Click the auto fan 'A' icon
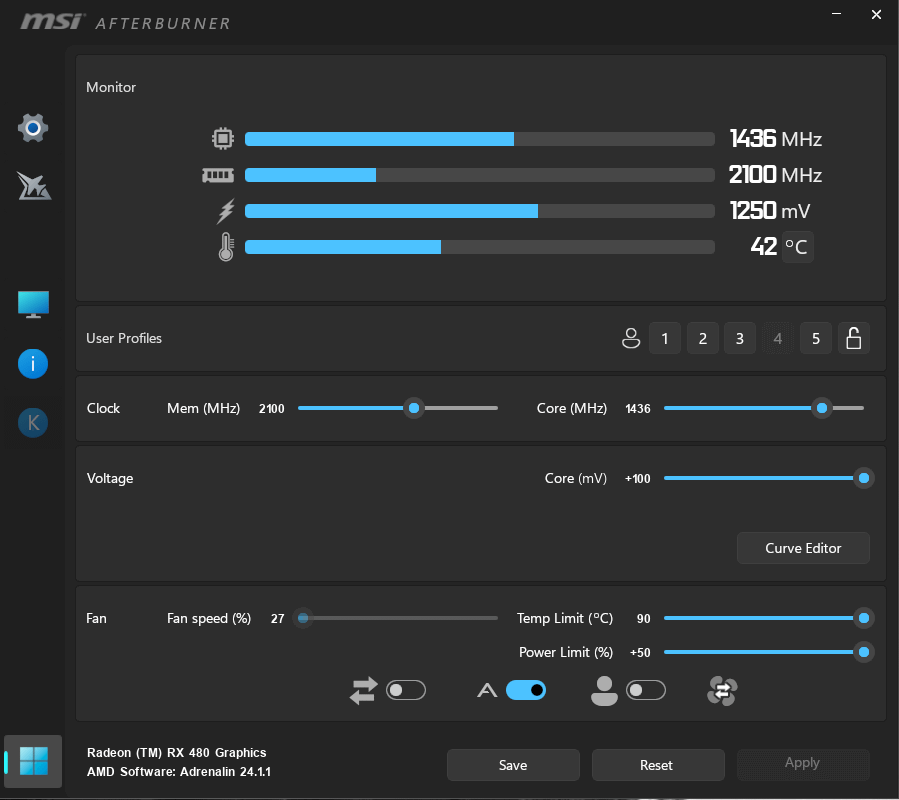 (x=487, y=690)
